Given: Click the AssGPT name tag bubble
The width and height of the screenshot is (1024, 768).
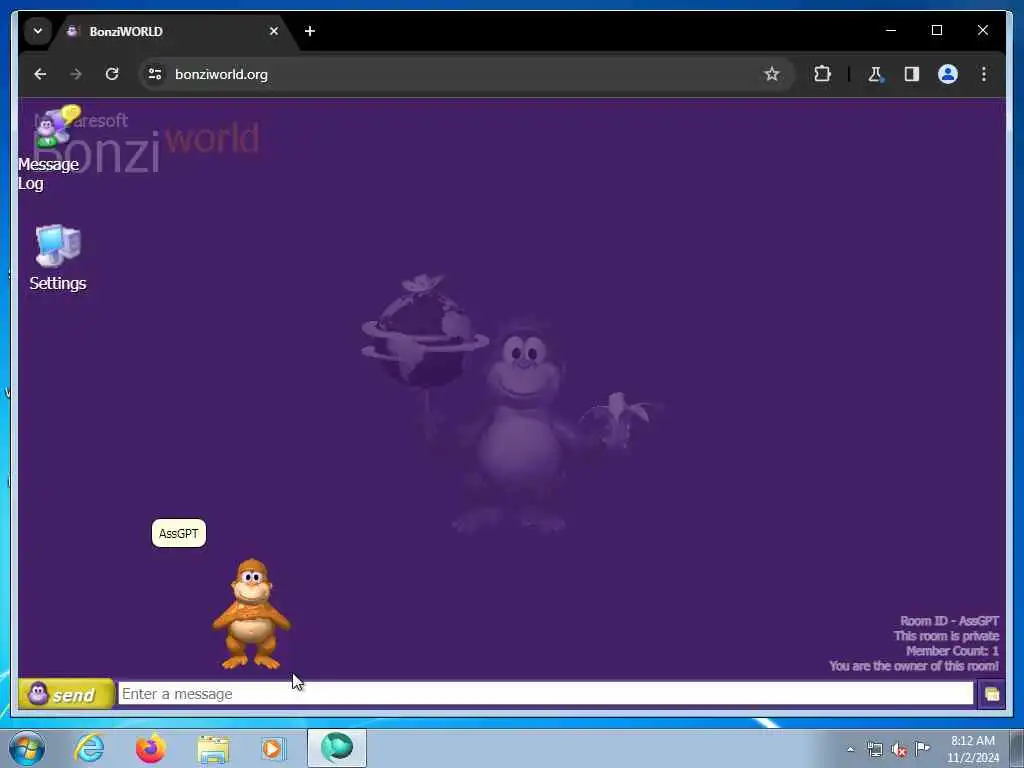Looking at the screenshot, I should click(x=179, y=534).
